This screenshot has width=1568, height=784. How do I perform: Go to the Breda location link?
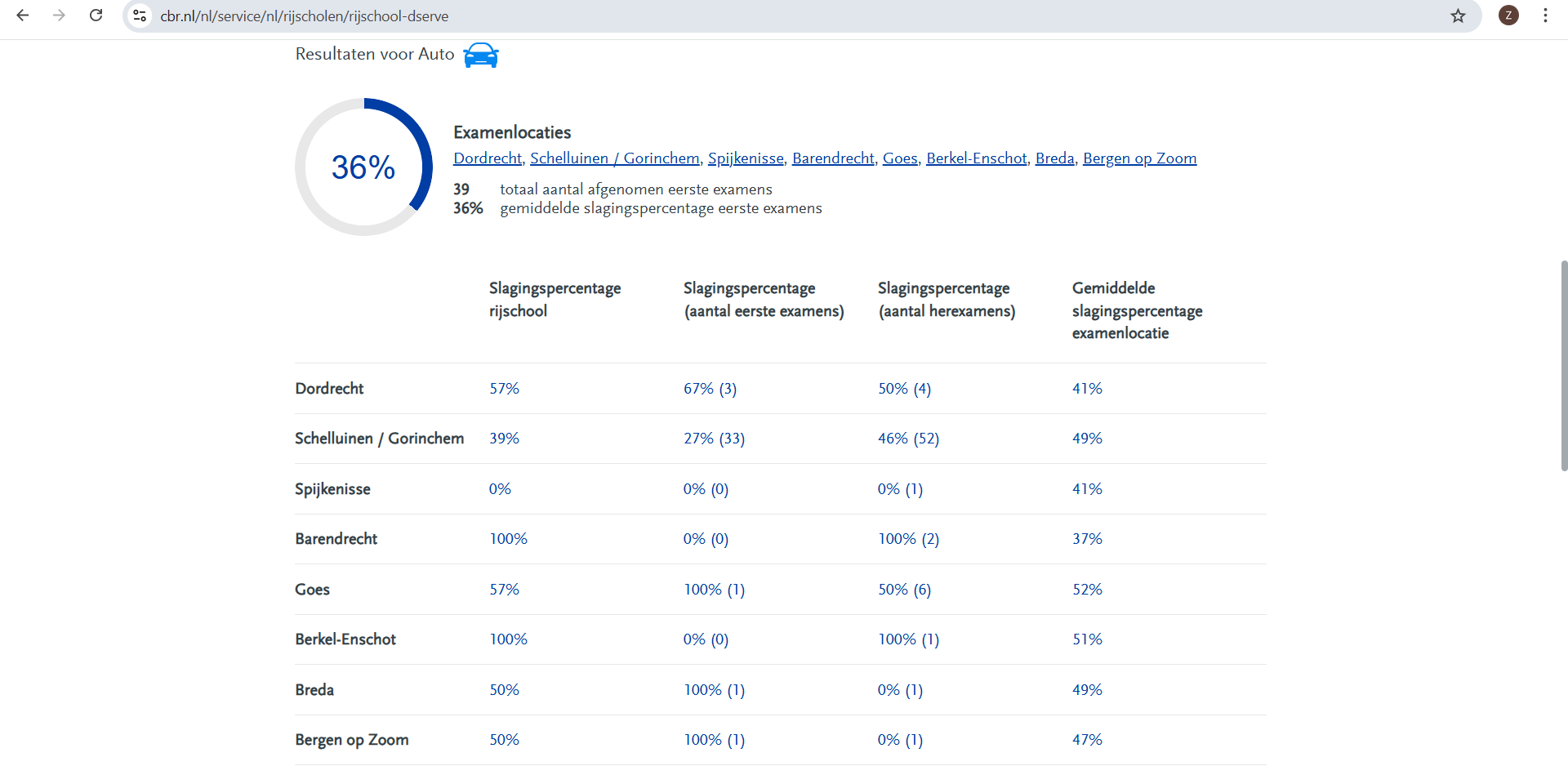(x=1054, y=158)
